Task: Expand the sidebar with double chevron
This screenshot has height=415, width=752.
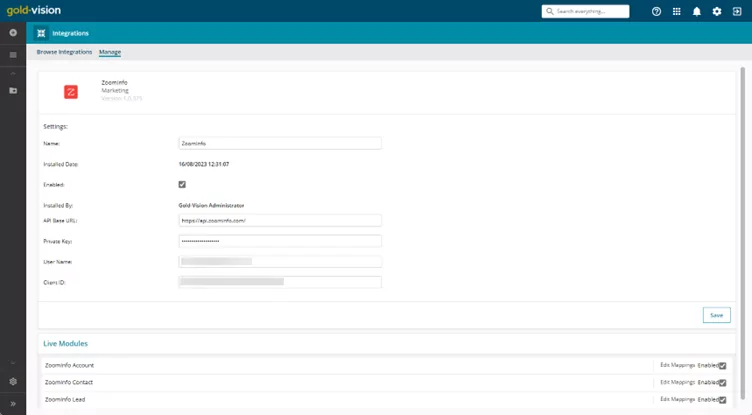Action: tap(13, 404)
